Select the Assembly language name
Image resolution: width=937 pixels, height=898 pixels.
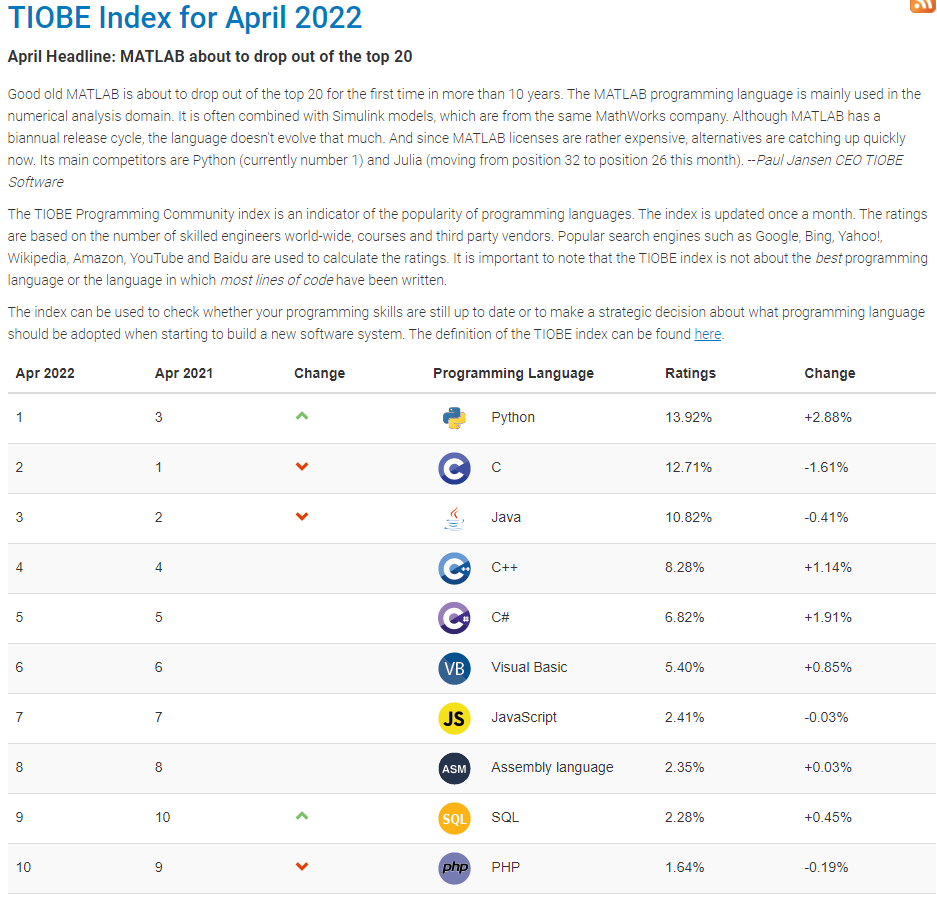coord(552,767)
